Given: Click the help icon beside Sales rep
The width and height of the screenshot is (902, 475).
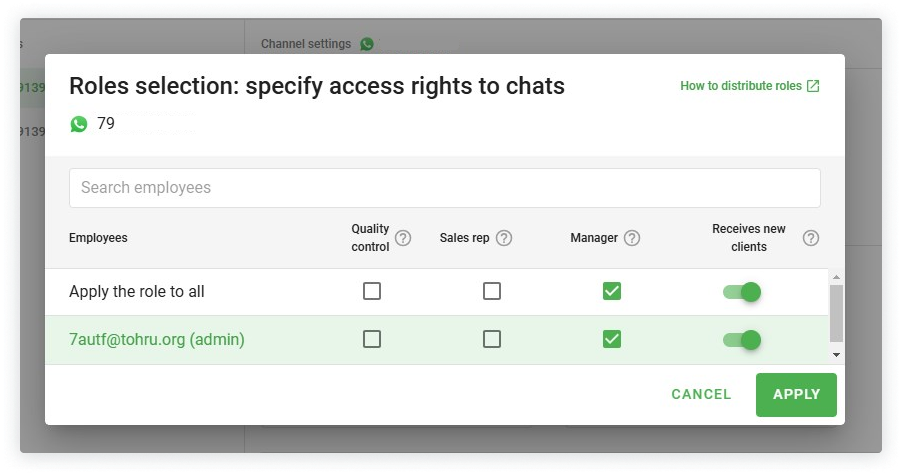Looking at the screenshot, I should click(504, 238).
